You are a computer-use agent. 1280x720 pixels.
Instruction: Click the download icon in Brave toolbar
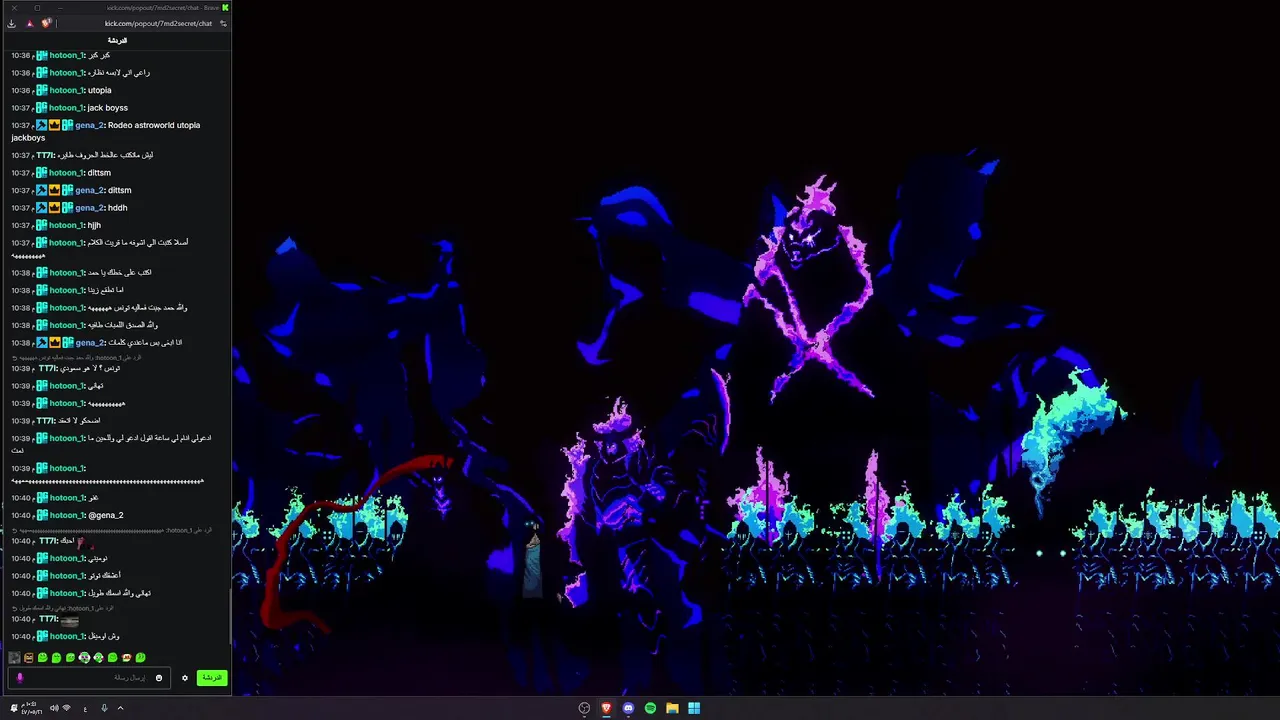[11, 23]
